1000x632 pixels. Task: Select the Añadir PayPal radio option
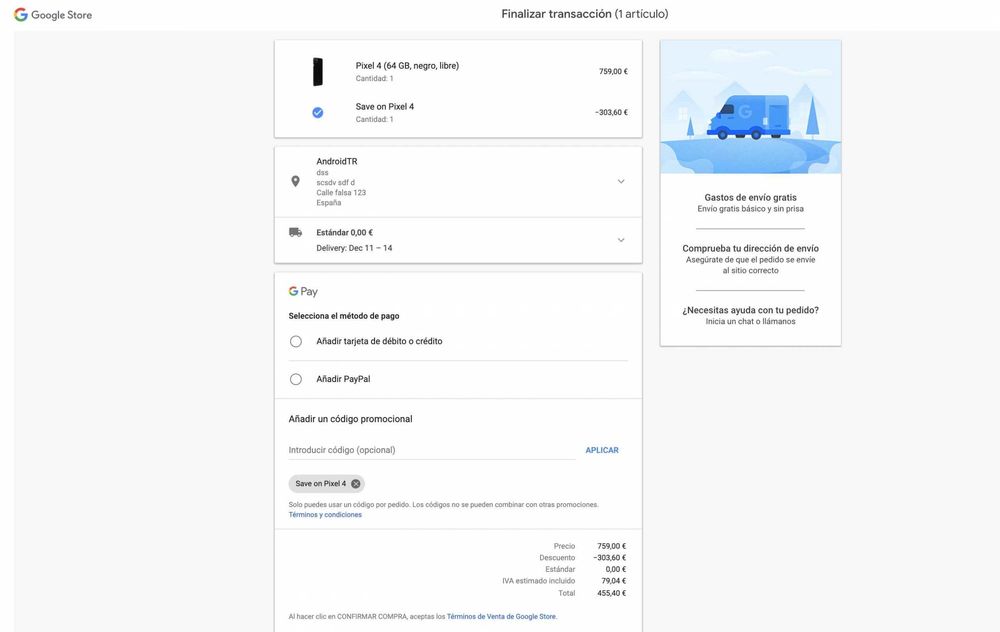pyautogui.click(x=296, y=379)
